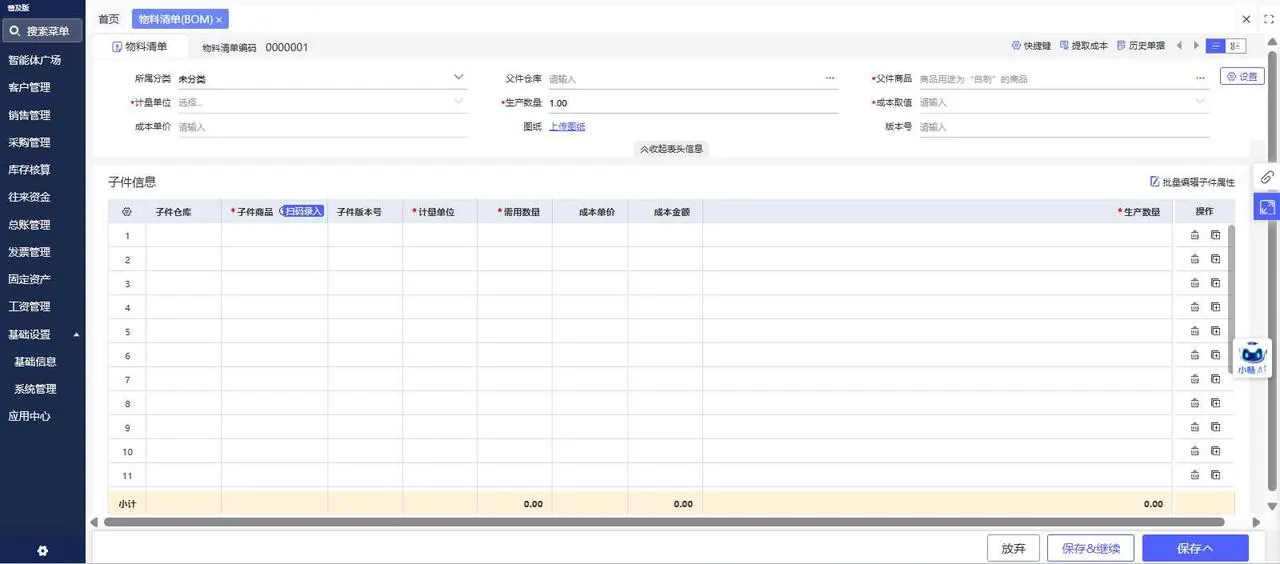Open the 父件商品 ellipsis picker
This screenshot has width=1280, height=564.
pos(1200,78)
